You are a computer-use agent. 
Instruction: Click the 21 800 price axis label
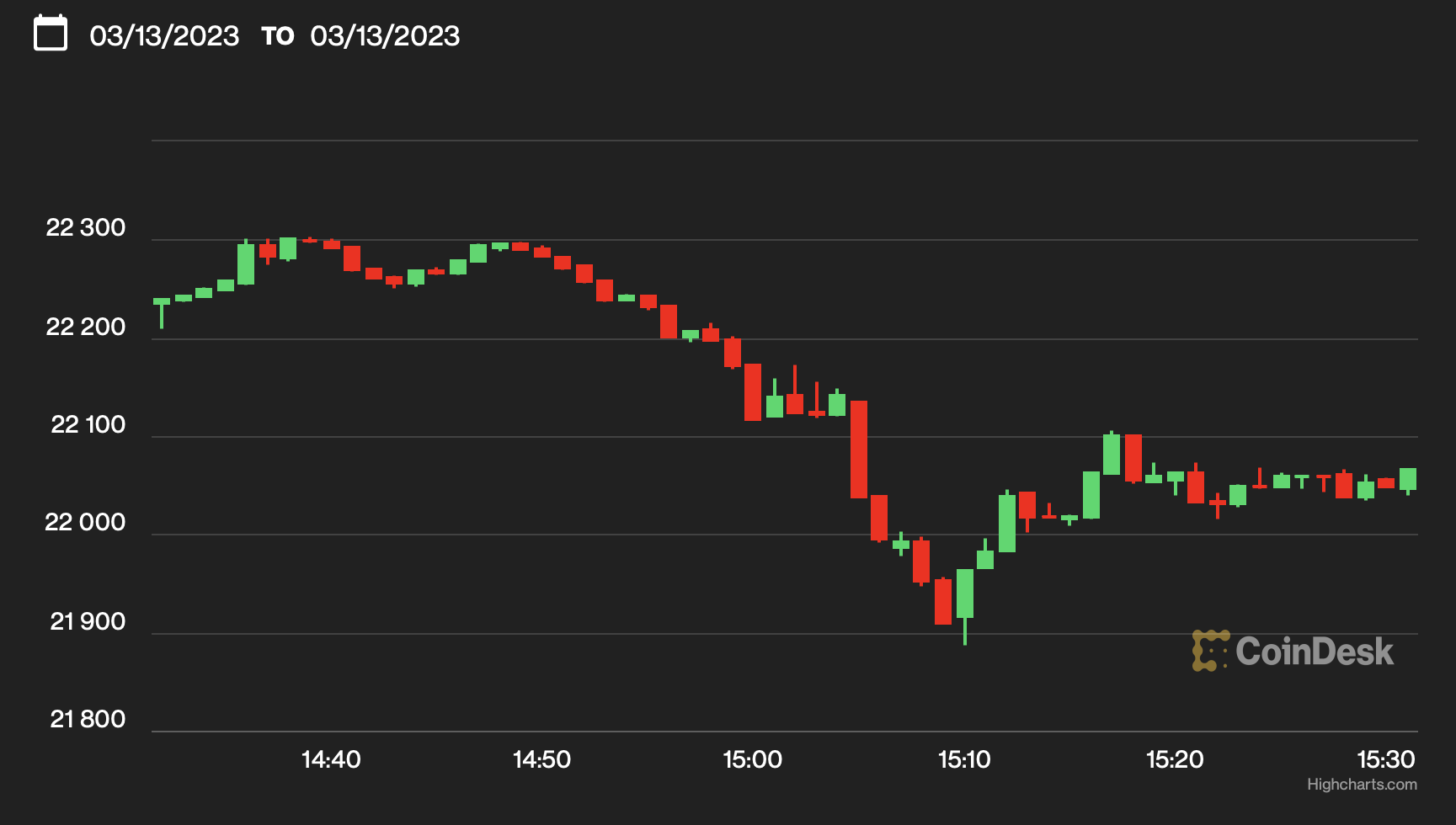tap(86, 720)
